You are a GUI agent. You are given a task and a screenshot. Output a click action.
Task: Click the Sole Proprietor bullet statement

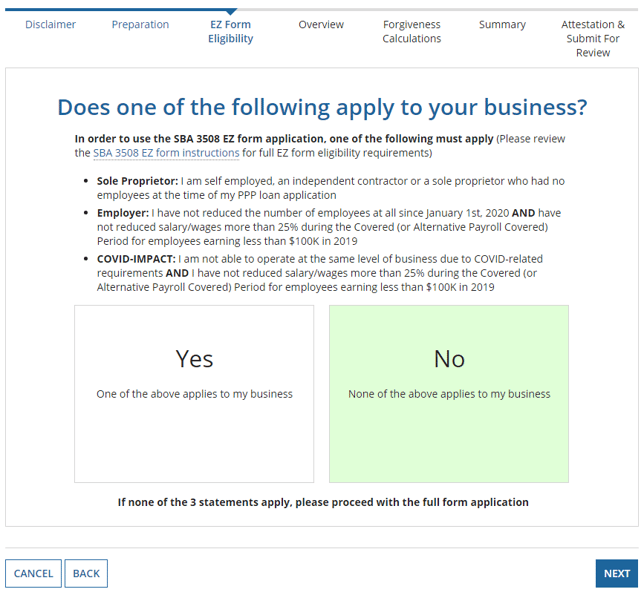point(331,188)
